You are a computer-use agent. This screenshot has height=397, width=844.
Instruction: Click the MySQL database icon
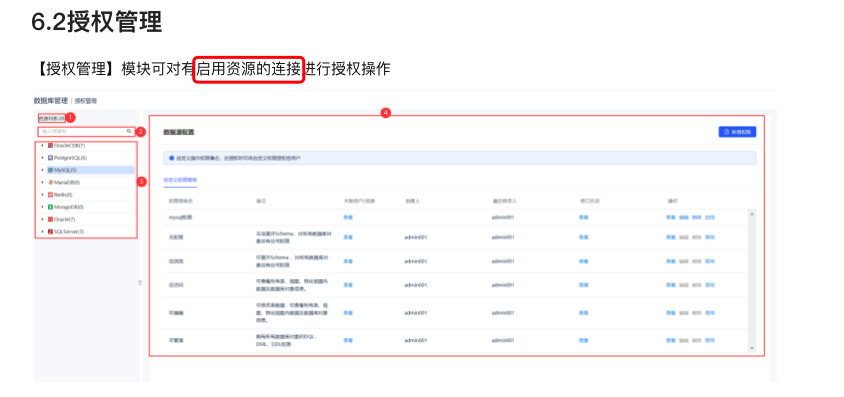point(51,170)
